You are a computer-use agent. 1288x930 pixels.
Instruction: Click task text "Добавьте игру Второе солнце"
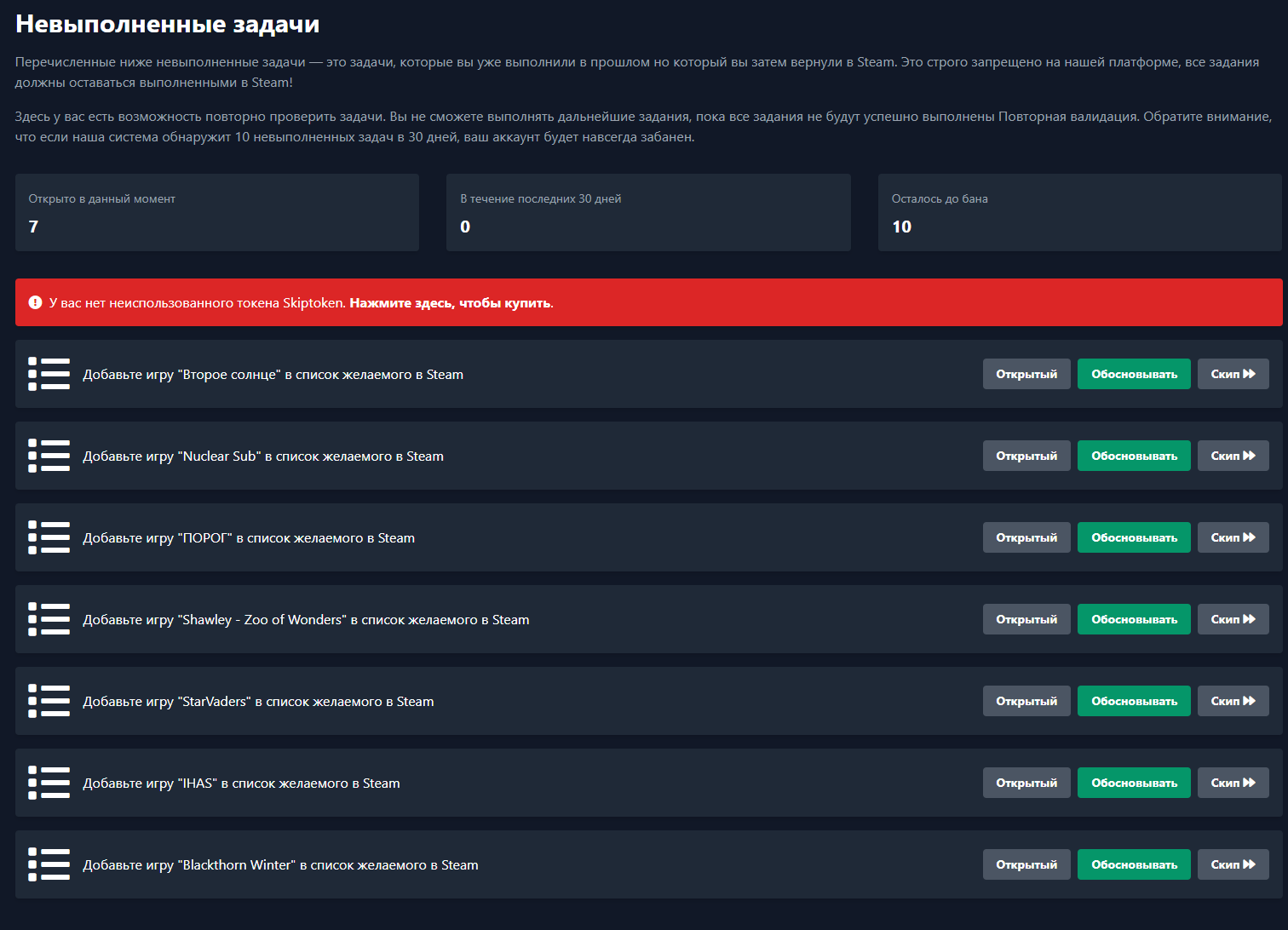(273, 375)
